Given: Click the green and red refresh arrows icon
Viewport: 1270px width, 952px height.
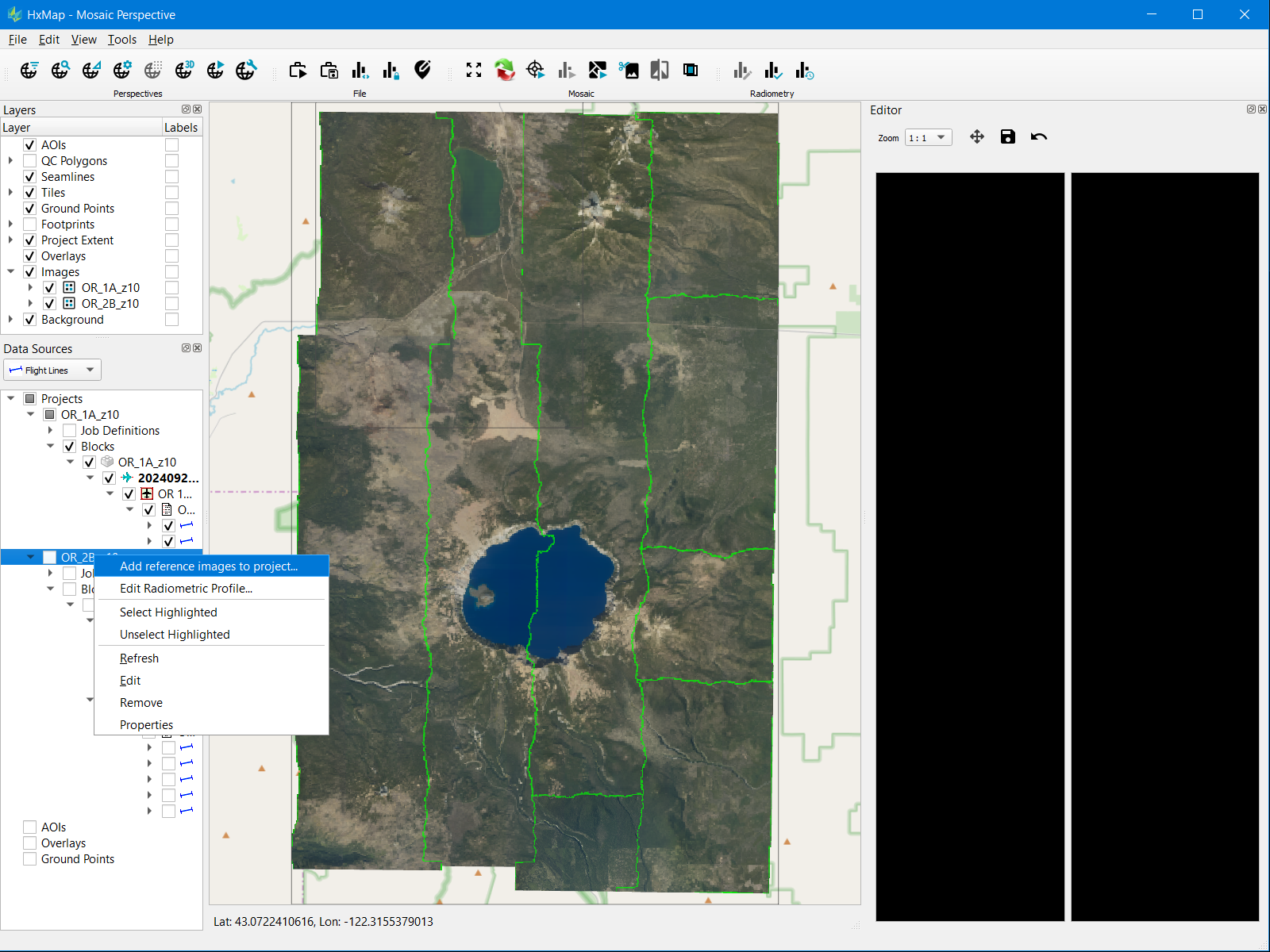Looking at the screenshot, I should pos(505,71).
